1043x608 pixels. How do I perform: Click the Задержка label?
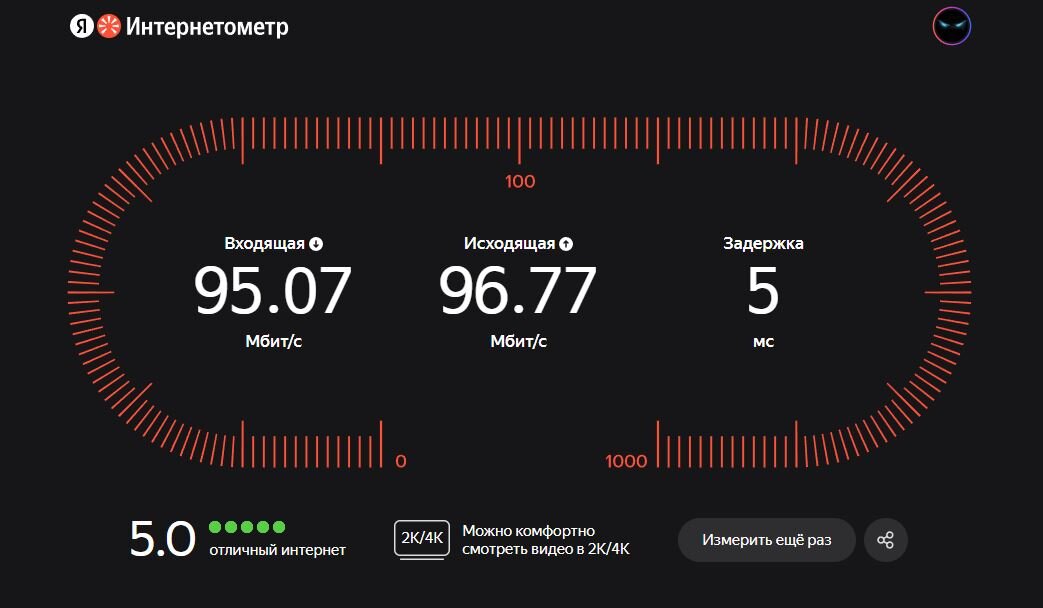click(x=763, y=243)
